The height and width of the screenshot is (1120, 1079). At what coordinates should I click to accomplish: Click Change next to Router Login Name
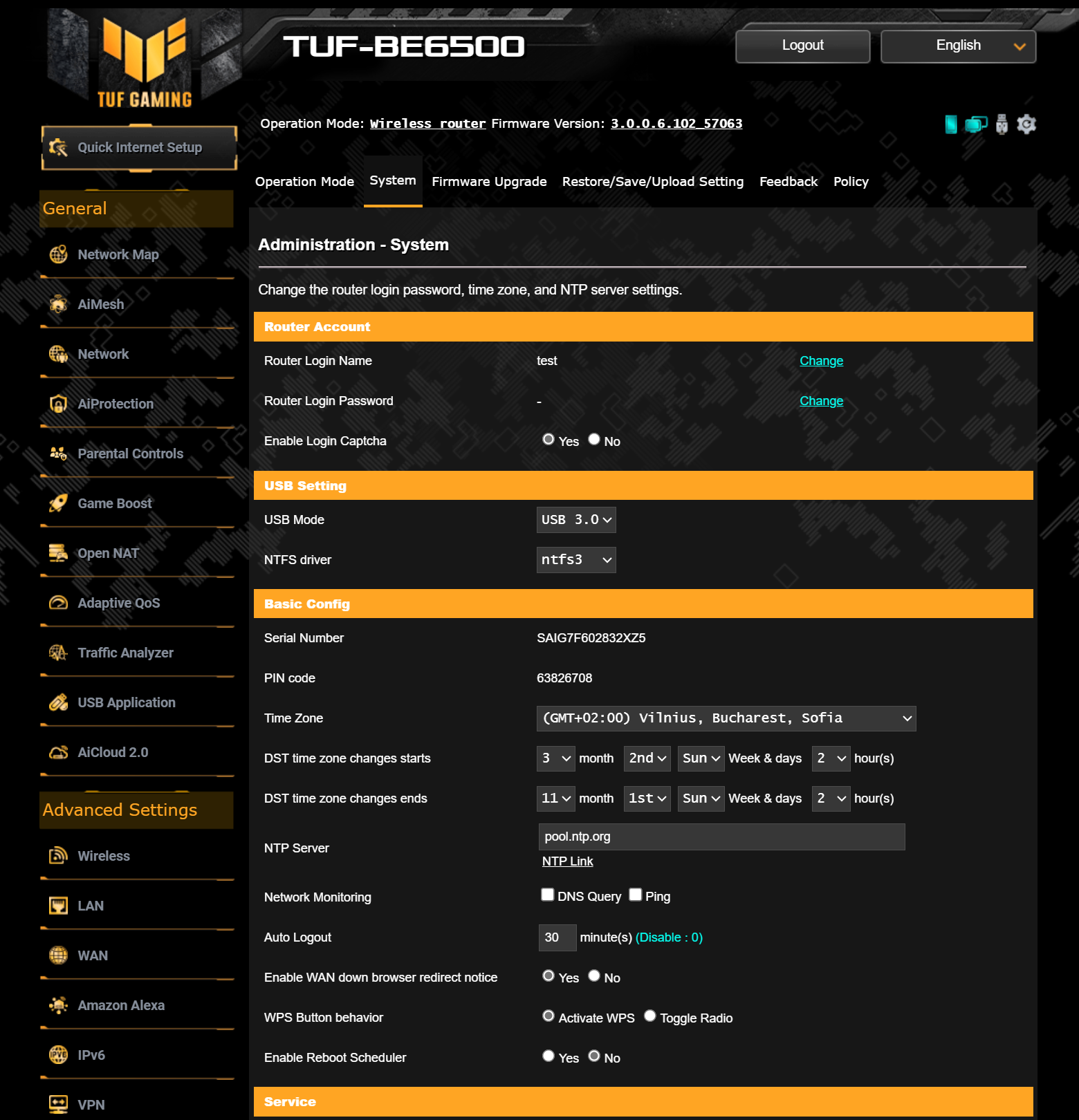[x=822, y=361]
